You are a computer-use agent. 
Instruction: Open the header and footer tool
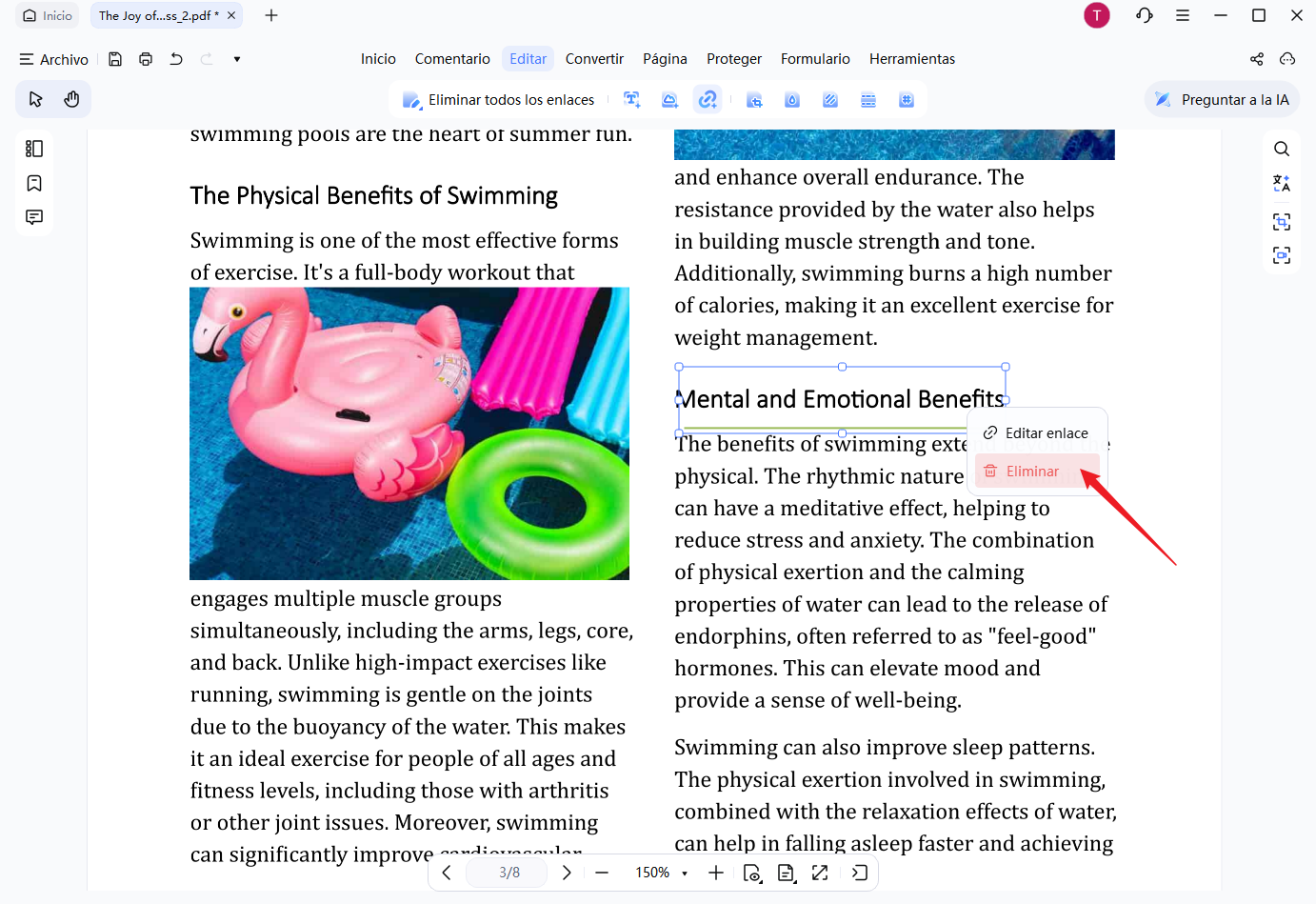(x=868, y=99)
